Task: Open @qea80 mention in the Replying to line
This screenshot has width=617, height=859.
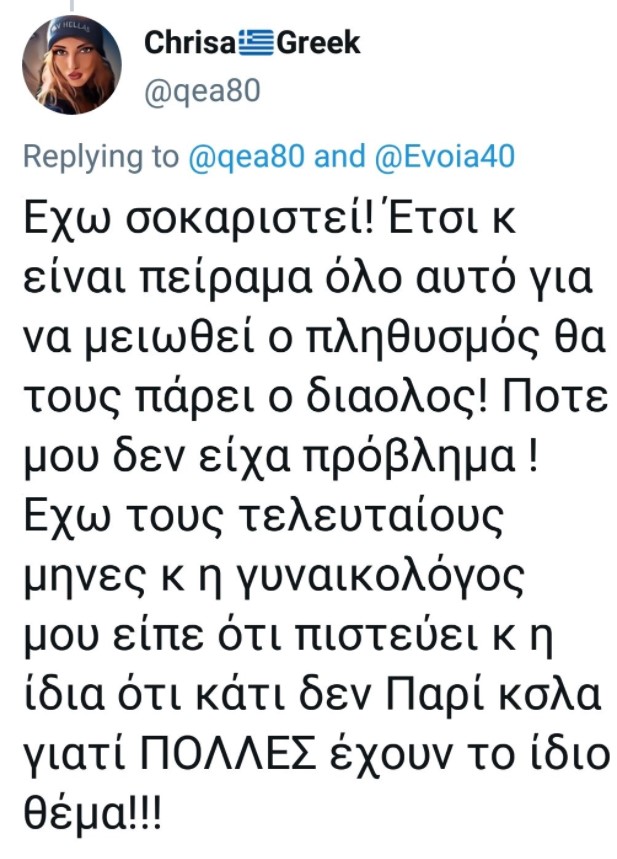Action: [x=244, y=157]
